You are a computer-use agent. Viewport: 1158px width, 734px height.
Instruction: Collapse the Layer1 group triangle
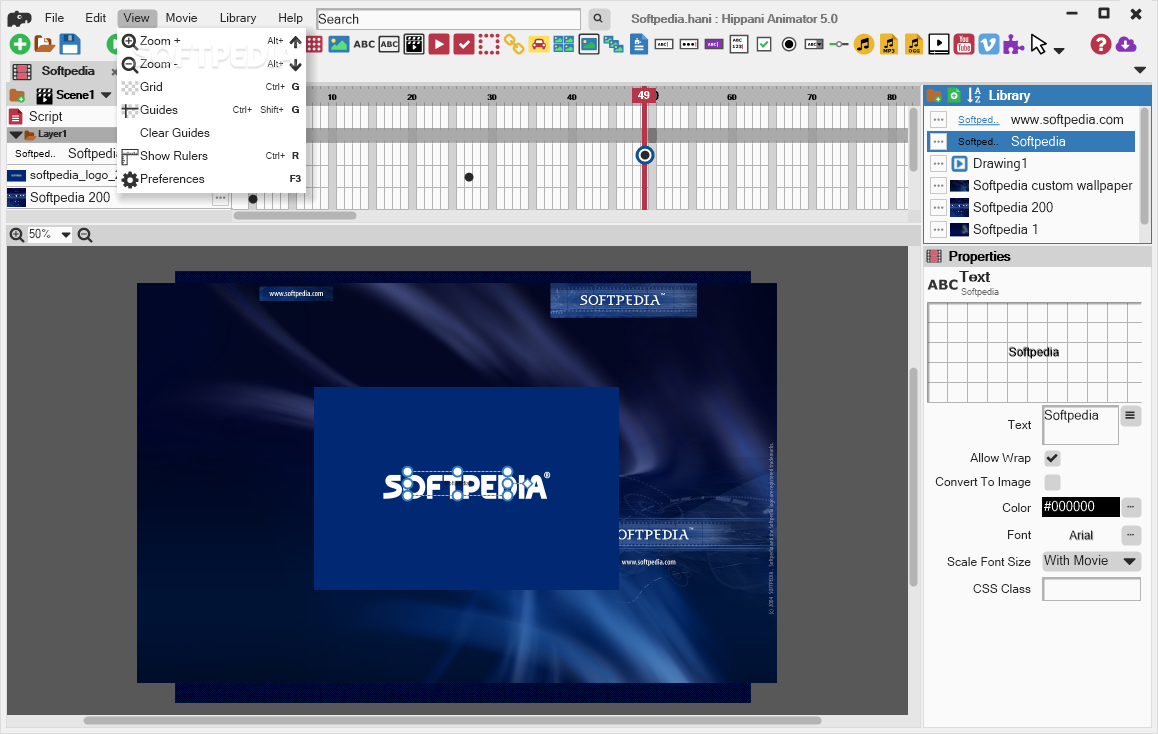(x=15, y=134)
